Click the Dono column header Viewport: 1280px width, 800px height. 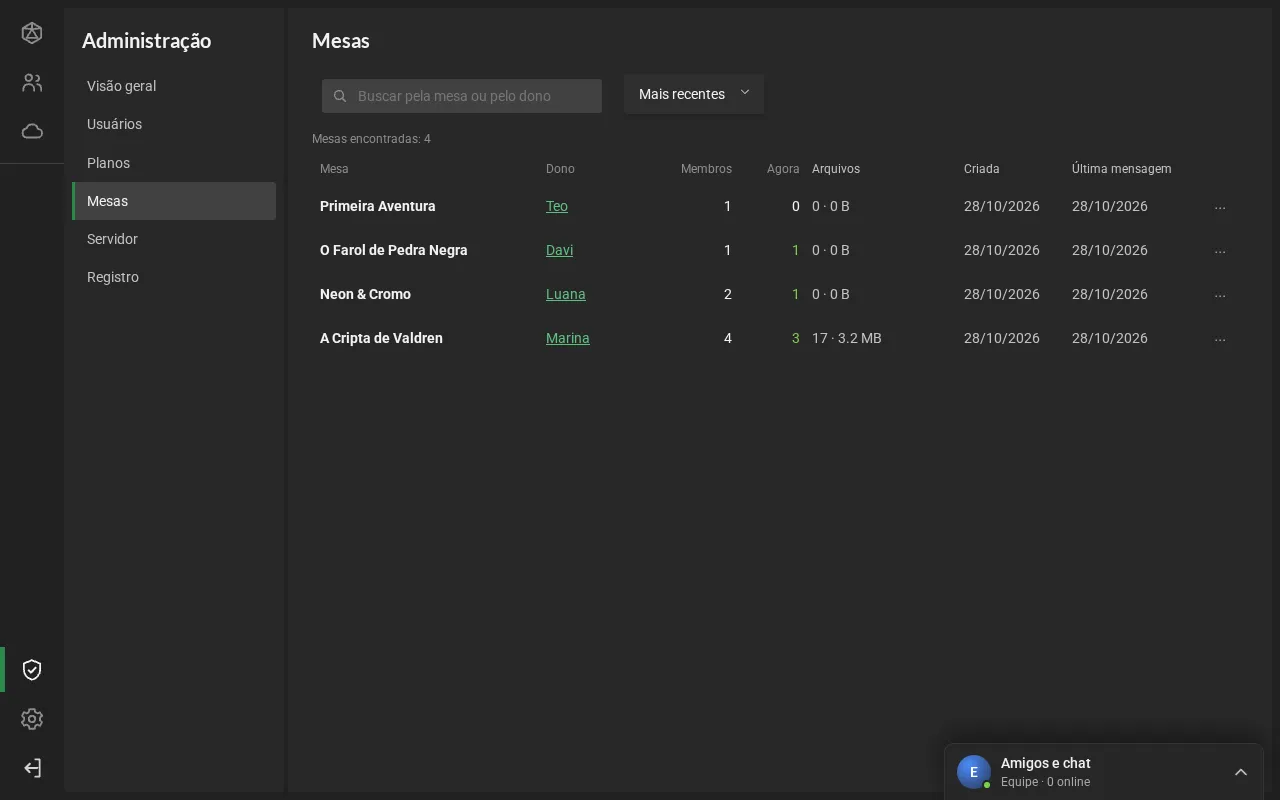pyautogui.click(x=560, y=169)
